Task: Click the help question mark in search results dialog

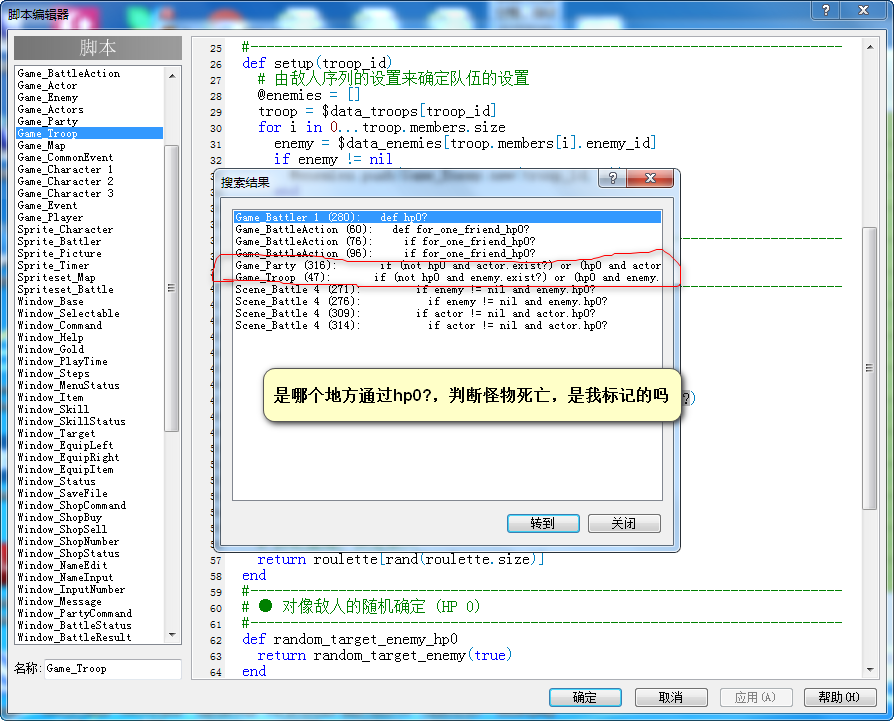Action: point(612,178)
